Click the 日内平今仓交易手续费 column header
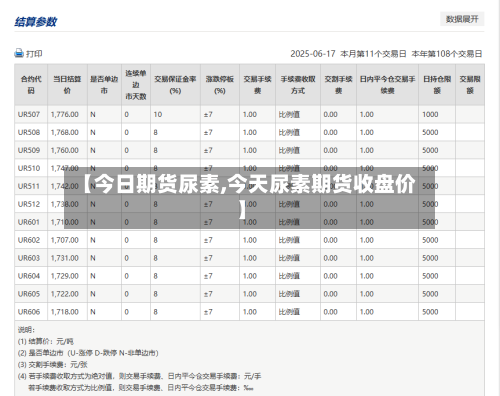Viewport: 500px width, 396px height. pos(387,85)
